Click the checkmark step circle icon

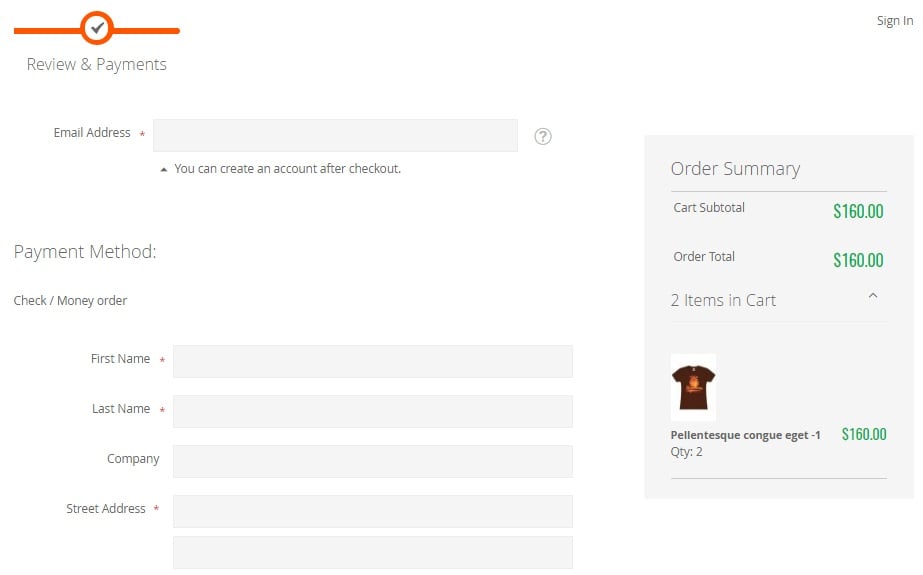click(x=97, y=28)
